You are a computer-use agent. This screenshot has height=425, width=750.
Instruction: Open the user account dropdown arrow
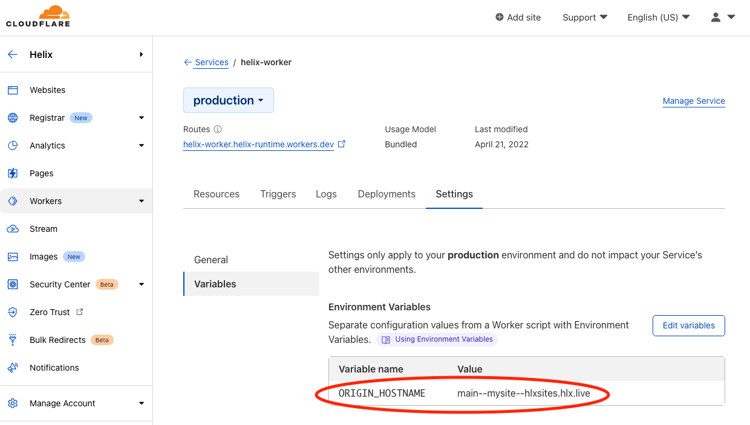coord(731,17)
